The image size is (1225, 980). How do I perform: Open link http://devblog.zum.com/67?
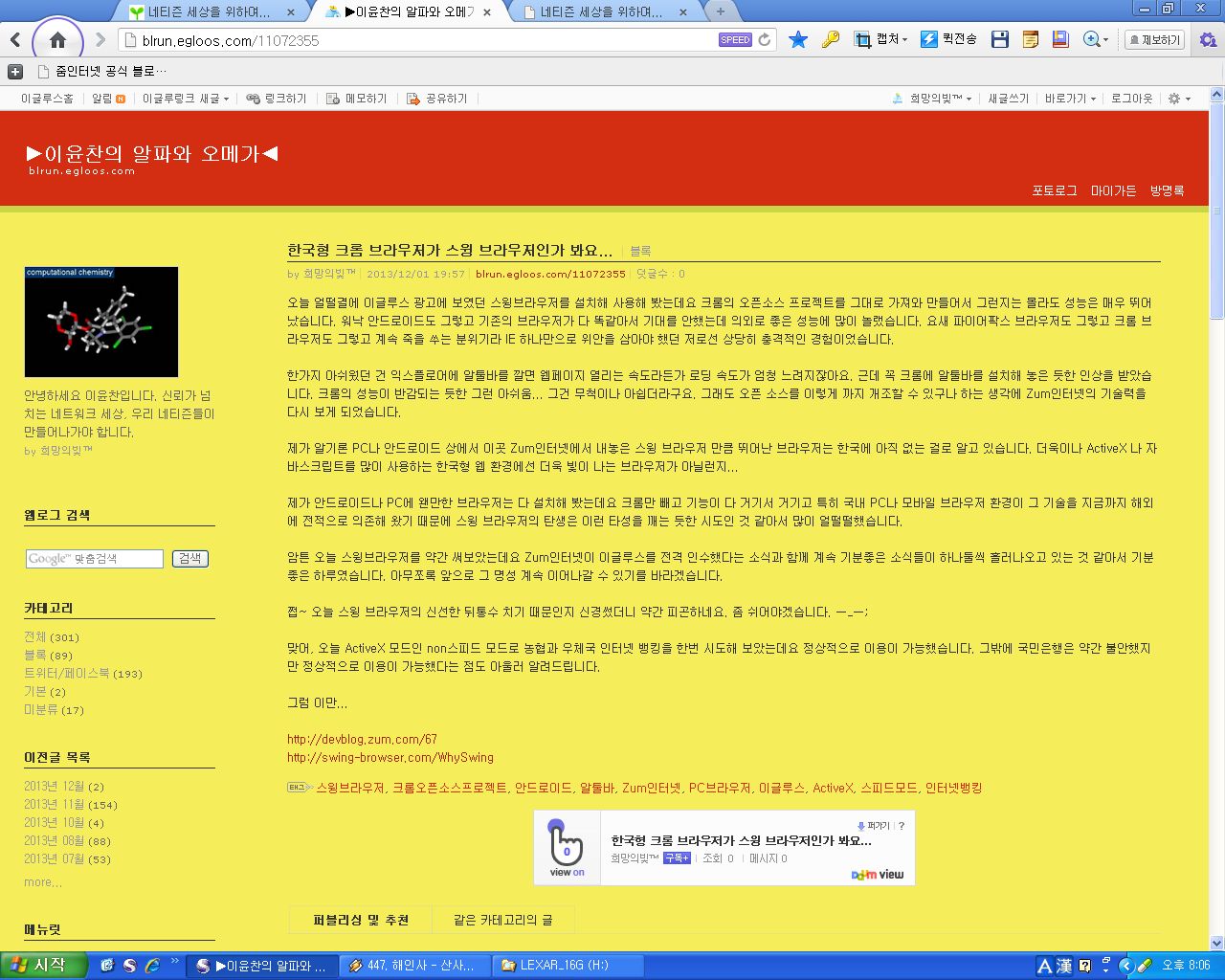pos(362,739)
